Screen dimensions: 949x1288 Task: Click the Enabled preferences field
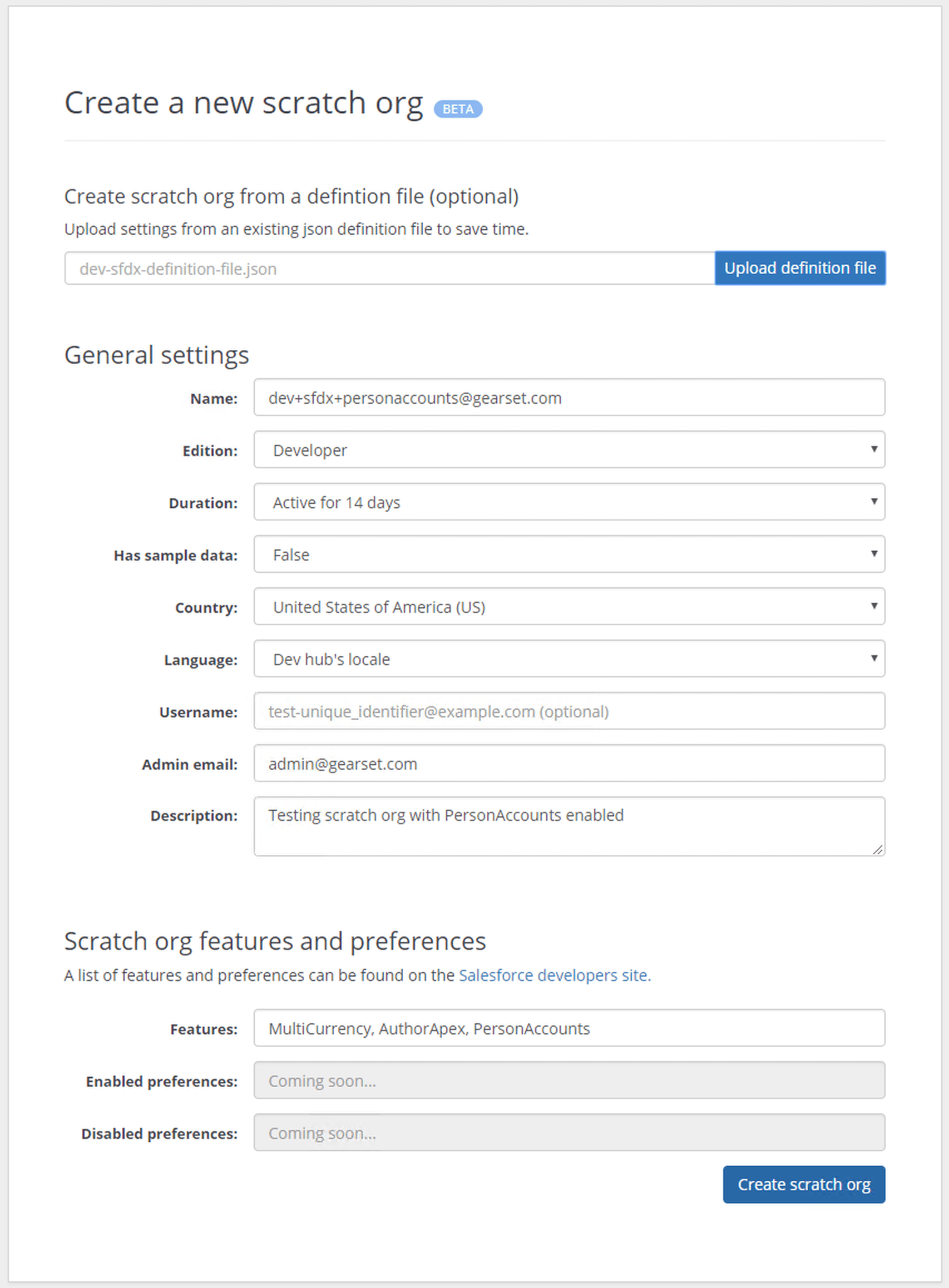coord(569,1080)
